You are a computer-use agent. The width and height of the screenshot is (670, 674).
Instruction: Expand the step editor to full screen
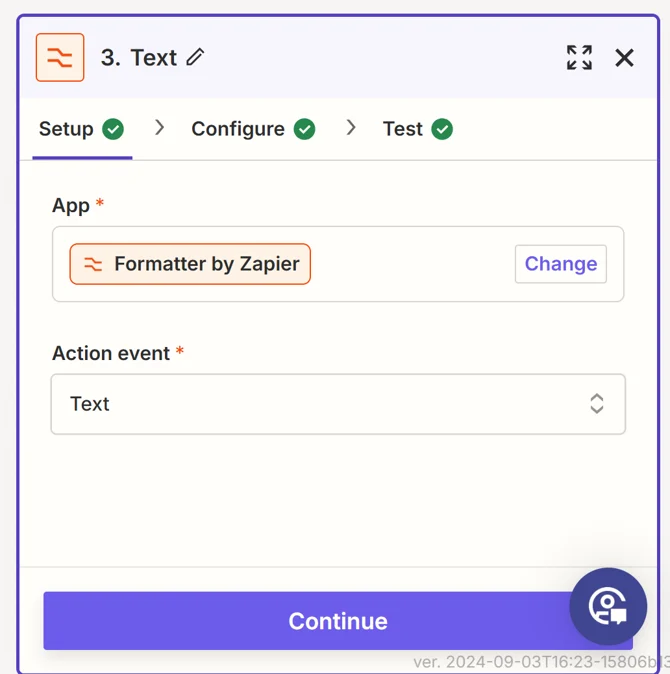pyautogui.click(x=579, y=58)
